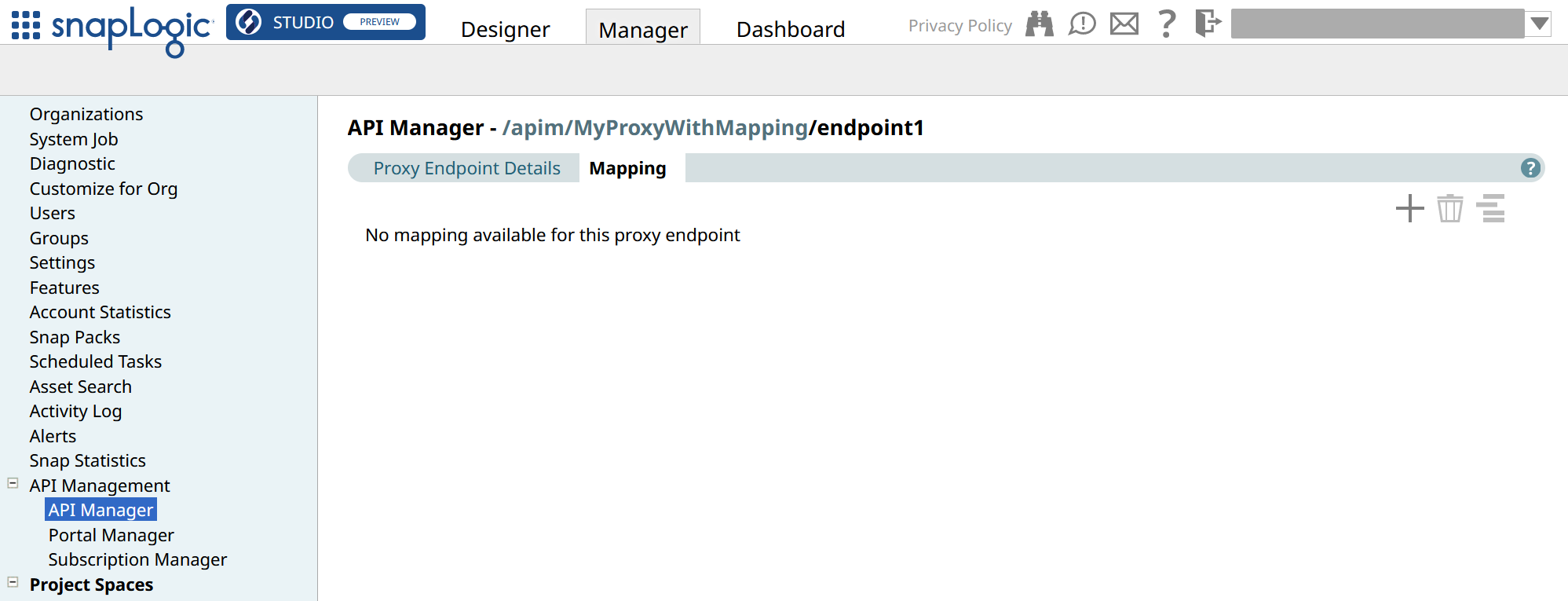Collapse the API Management tree node
This screenshot has width=1568, height=601.
click(13, 483)
